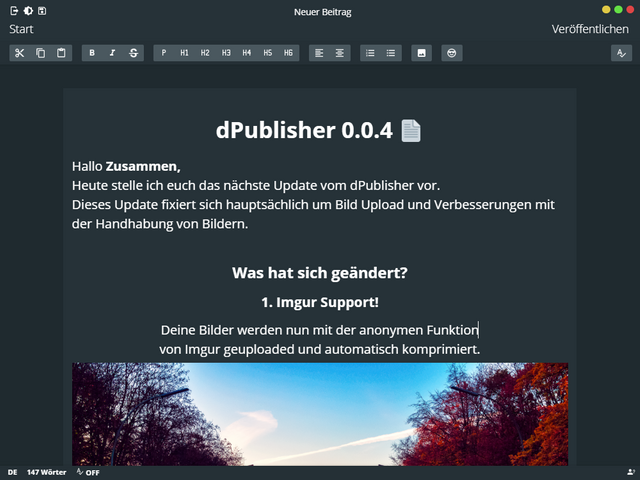The height and width of the screenshot is (480, 640).
Task: Toggle italic formatting
Action: point(113,53)
